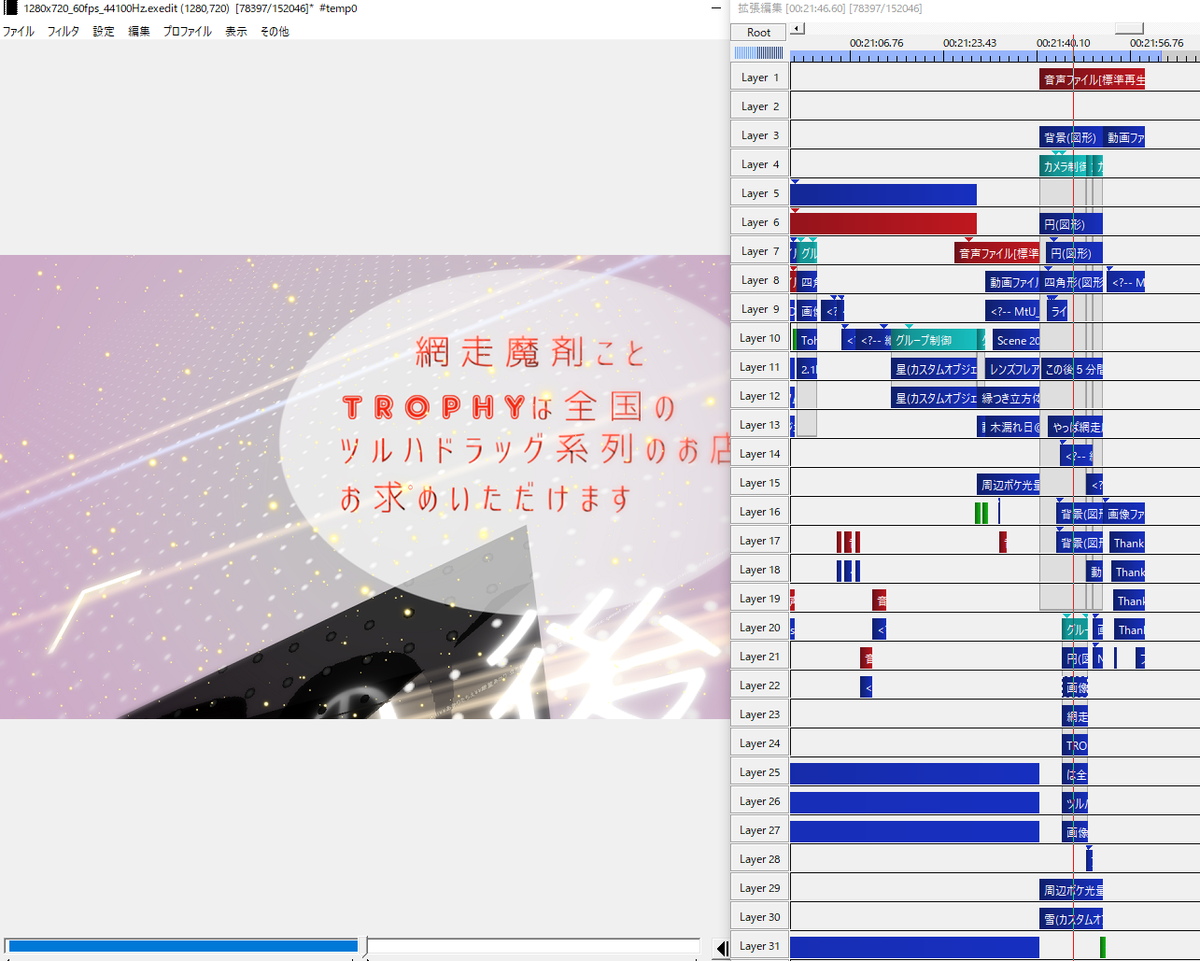Viewport: 1200px width, 961px height.
Task: Select グループ制御 object on Layer 10
Action: [x=932, y=341]
